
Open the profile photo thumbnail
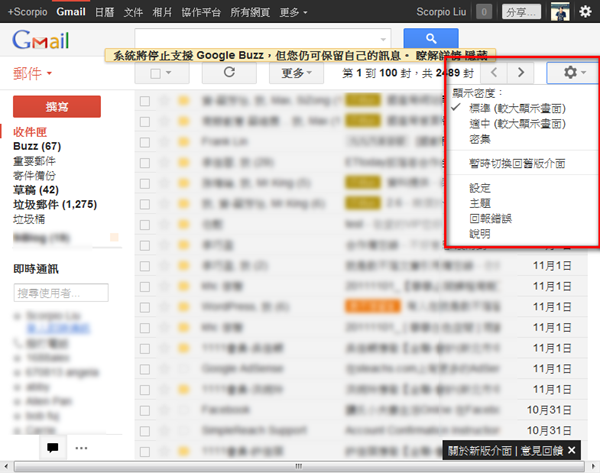560,11
